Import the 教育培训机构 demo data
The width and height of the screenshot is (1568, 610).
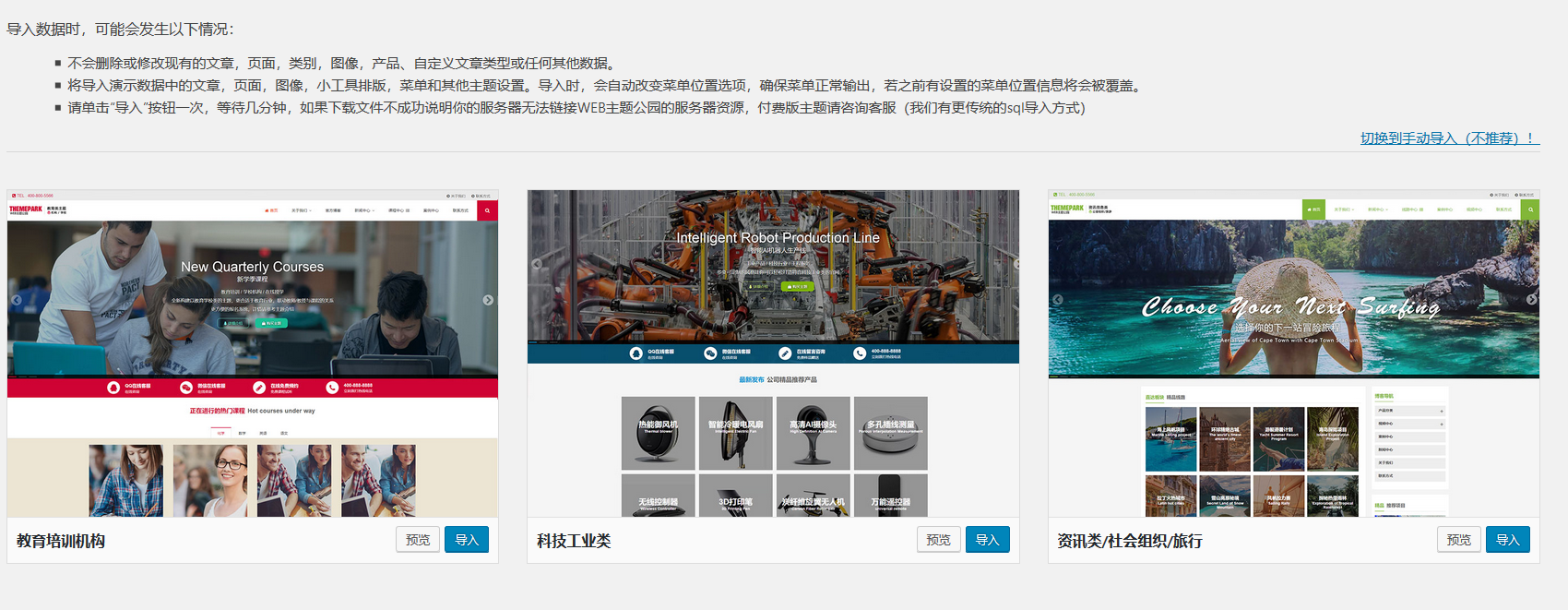pyautogui.click(x=467, y=540)
